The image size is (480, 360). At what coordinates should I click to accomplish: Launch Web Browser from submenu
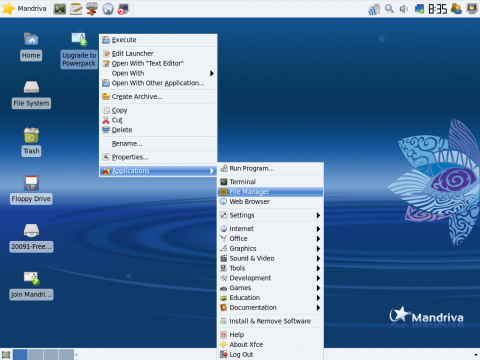tap(270, 202)
